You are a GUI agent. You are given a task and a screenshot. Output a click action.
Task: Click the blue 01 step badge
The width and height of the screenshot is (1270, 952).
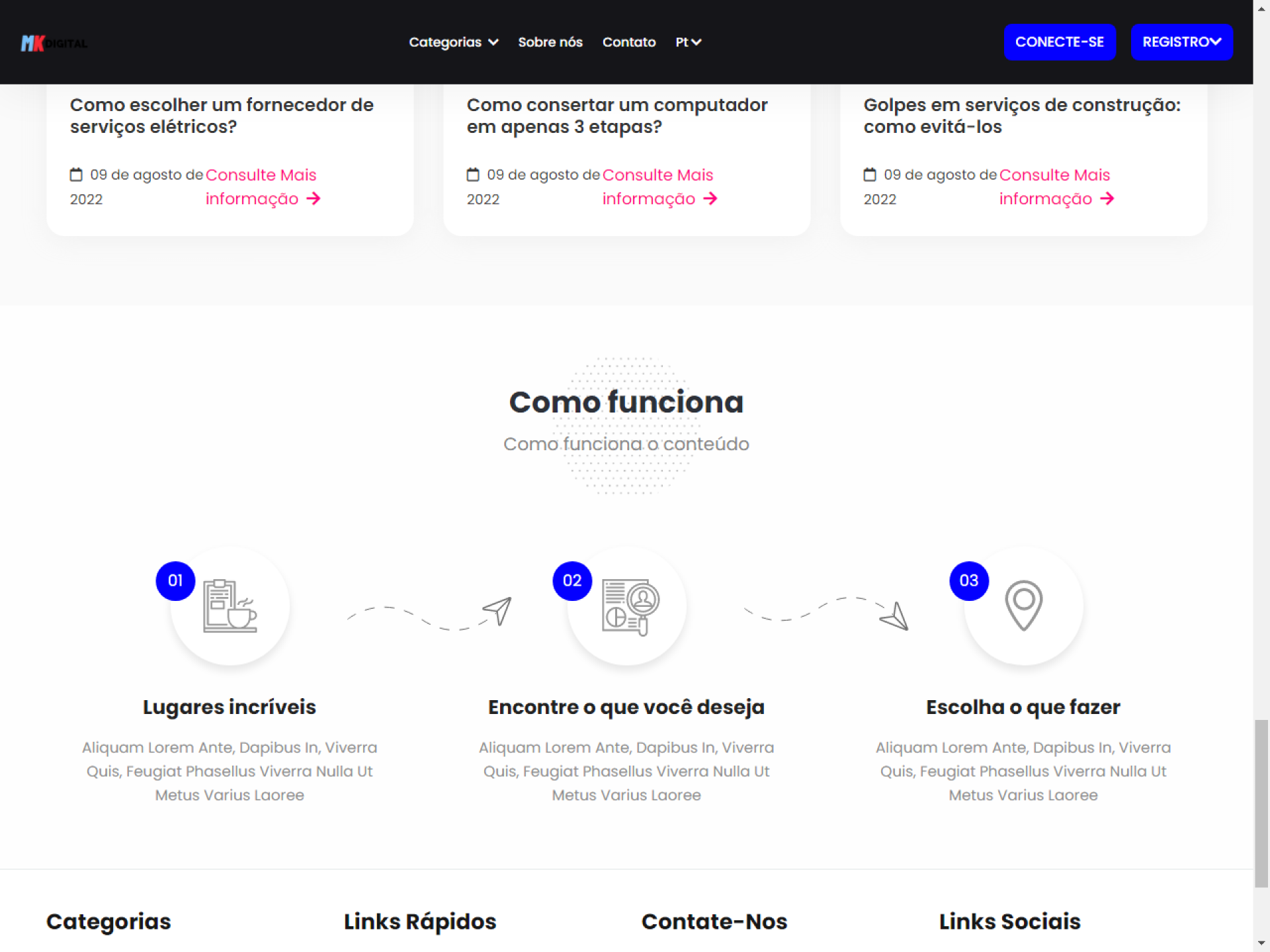(x=175, y=580)
